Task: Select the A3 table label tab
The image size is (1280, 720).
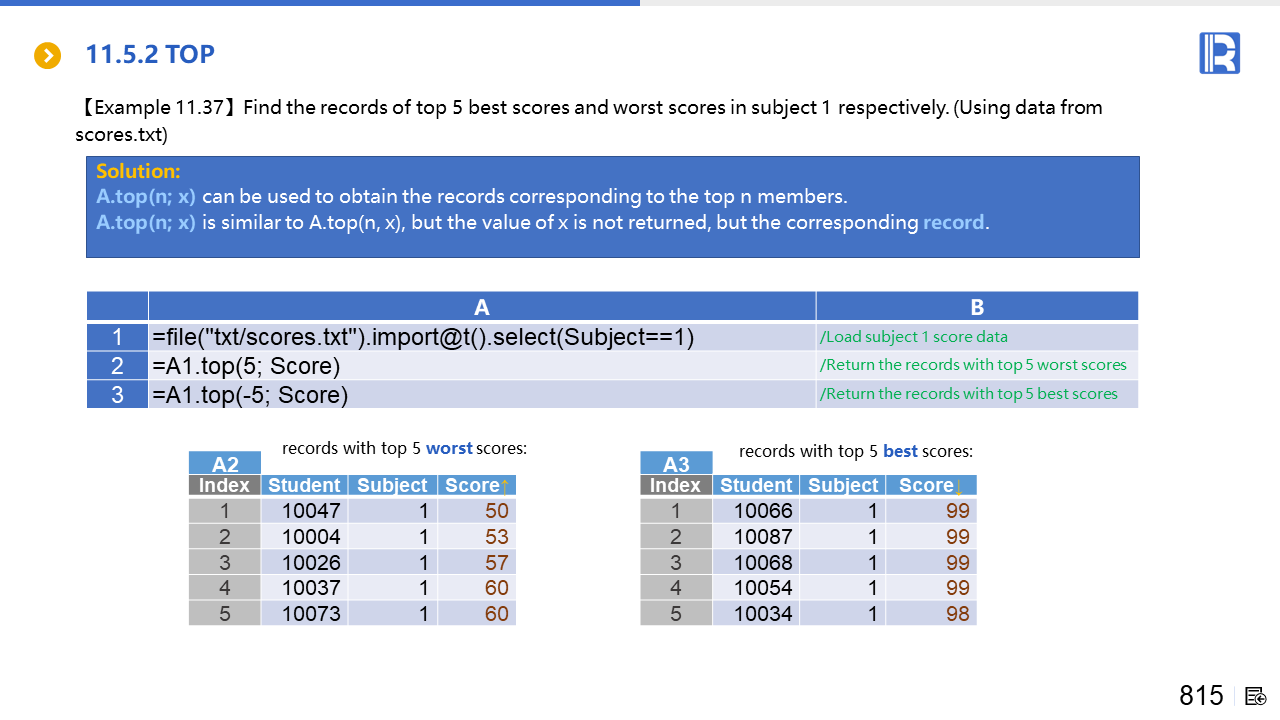Action: point(676,464)
